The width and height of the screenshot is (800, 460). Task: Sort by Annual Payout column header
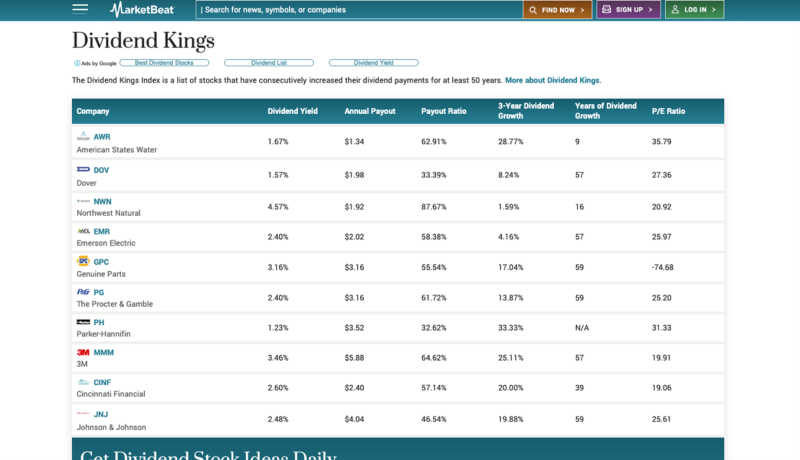(x=370, y=111)
